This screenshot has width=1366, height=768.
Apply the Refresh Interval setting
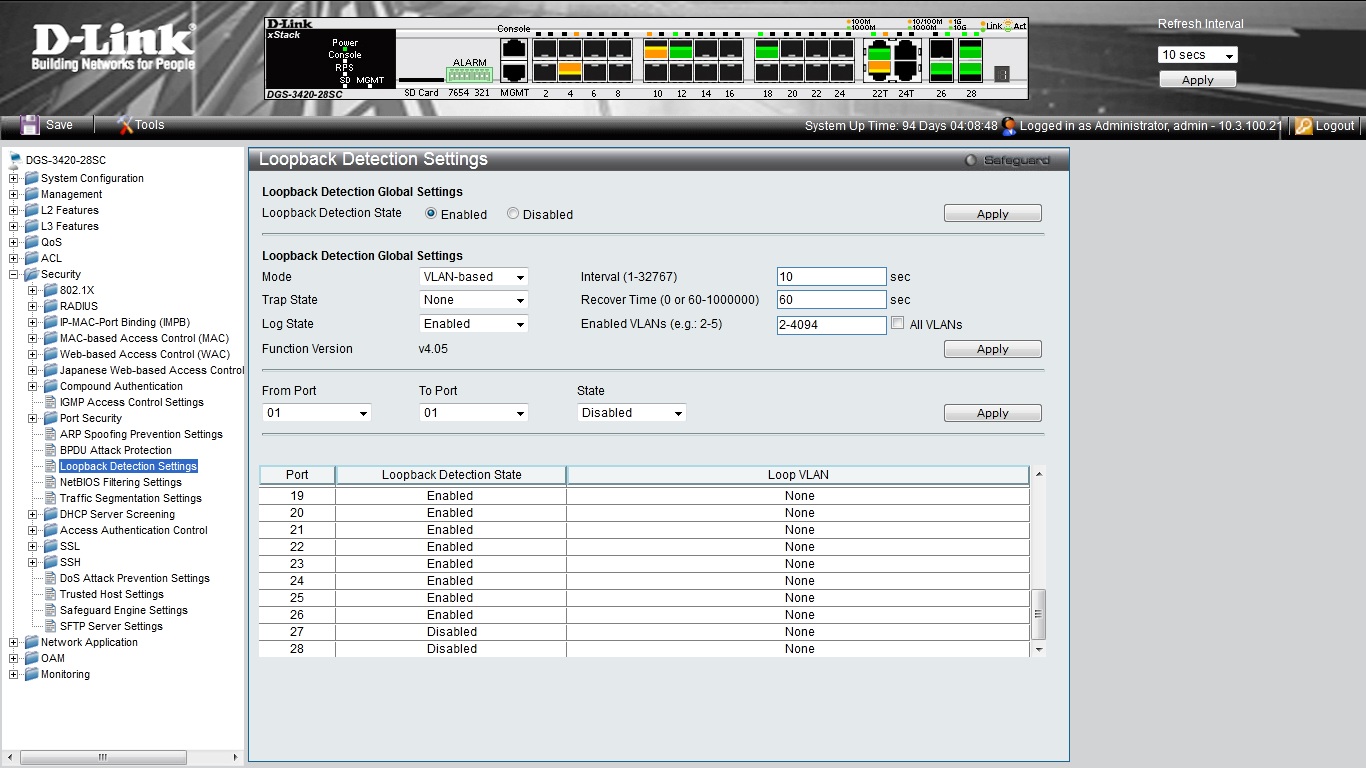point(1197,80)
